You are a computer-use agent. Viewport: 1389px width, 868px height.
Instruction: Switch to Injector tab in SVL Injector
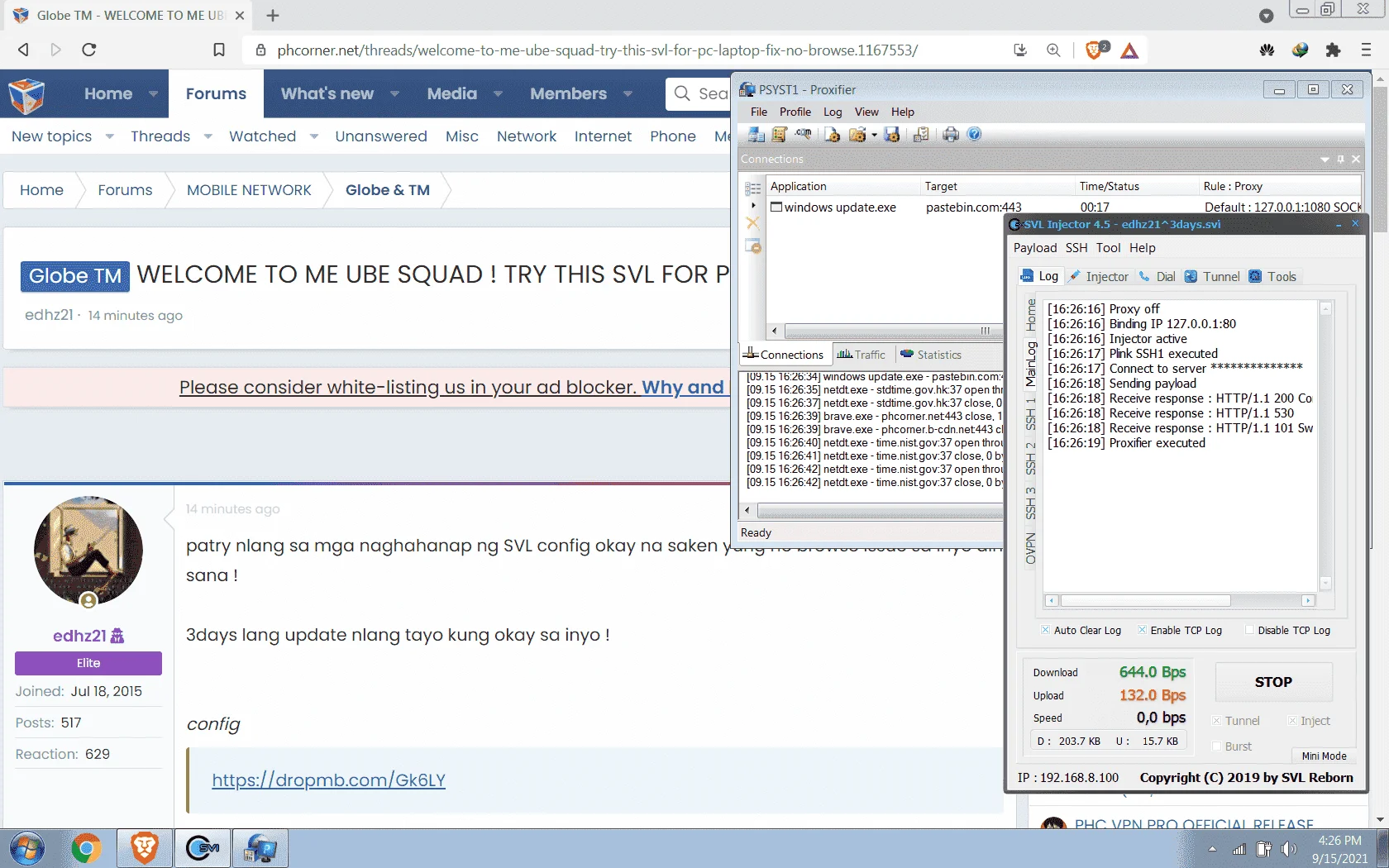[x=1099, y=277]
